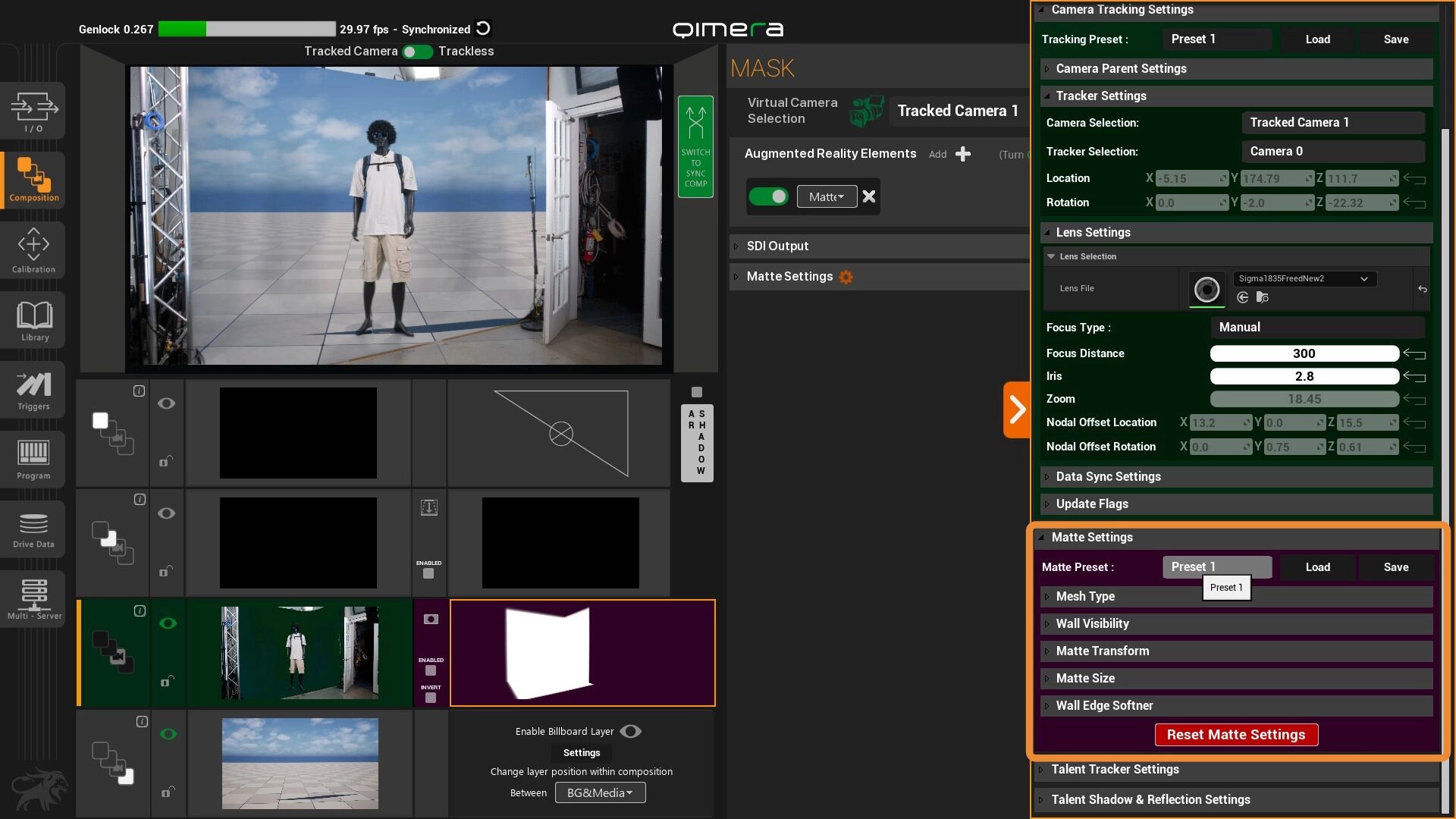This screenshot has height=819, width=1456.
Task: Expand Talent Tracker Settings section
Action: click(x=1115, y=769)
